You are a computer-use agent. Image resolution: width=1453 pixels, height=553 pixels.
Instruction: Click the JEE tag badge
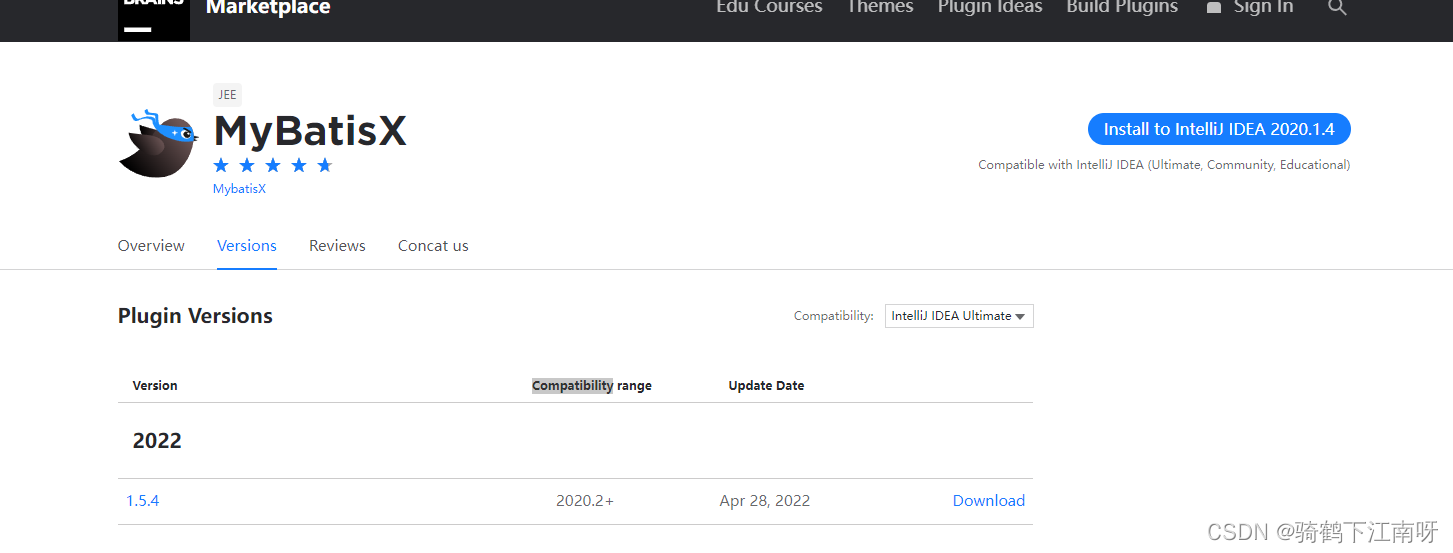click(227, 95)
